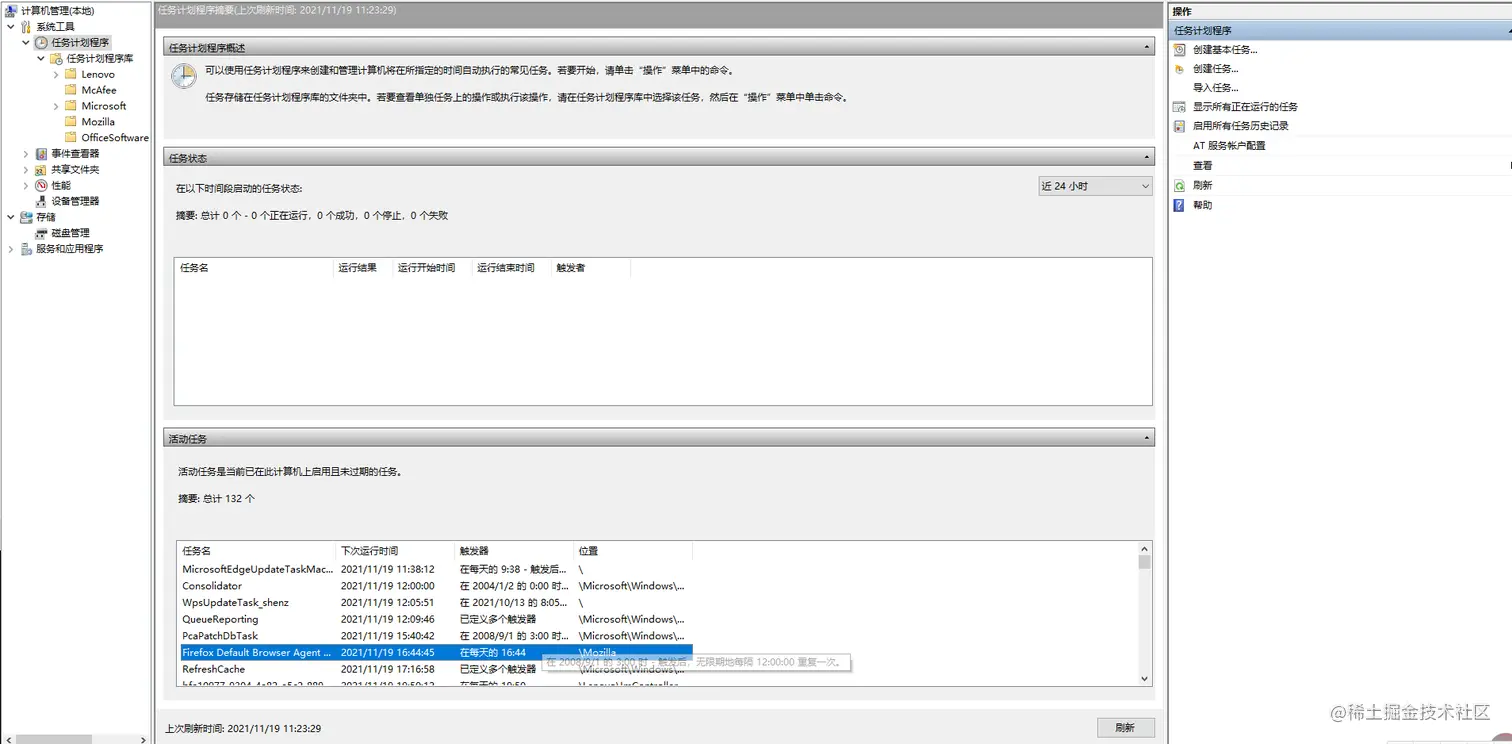Click the 运行开始时间 column header
The width and height of the screenshot is (1512, 744).
432,268
